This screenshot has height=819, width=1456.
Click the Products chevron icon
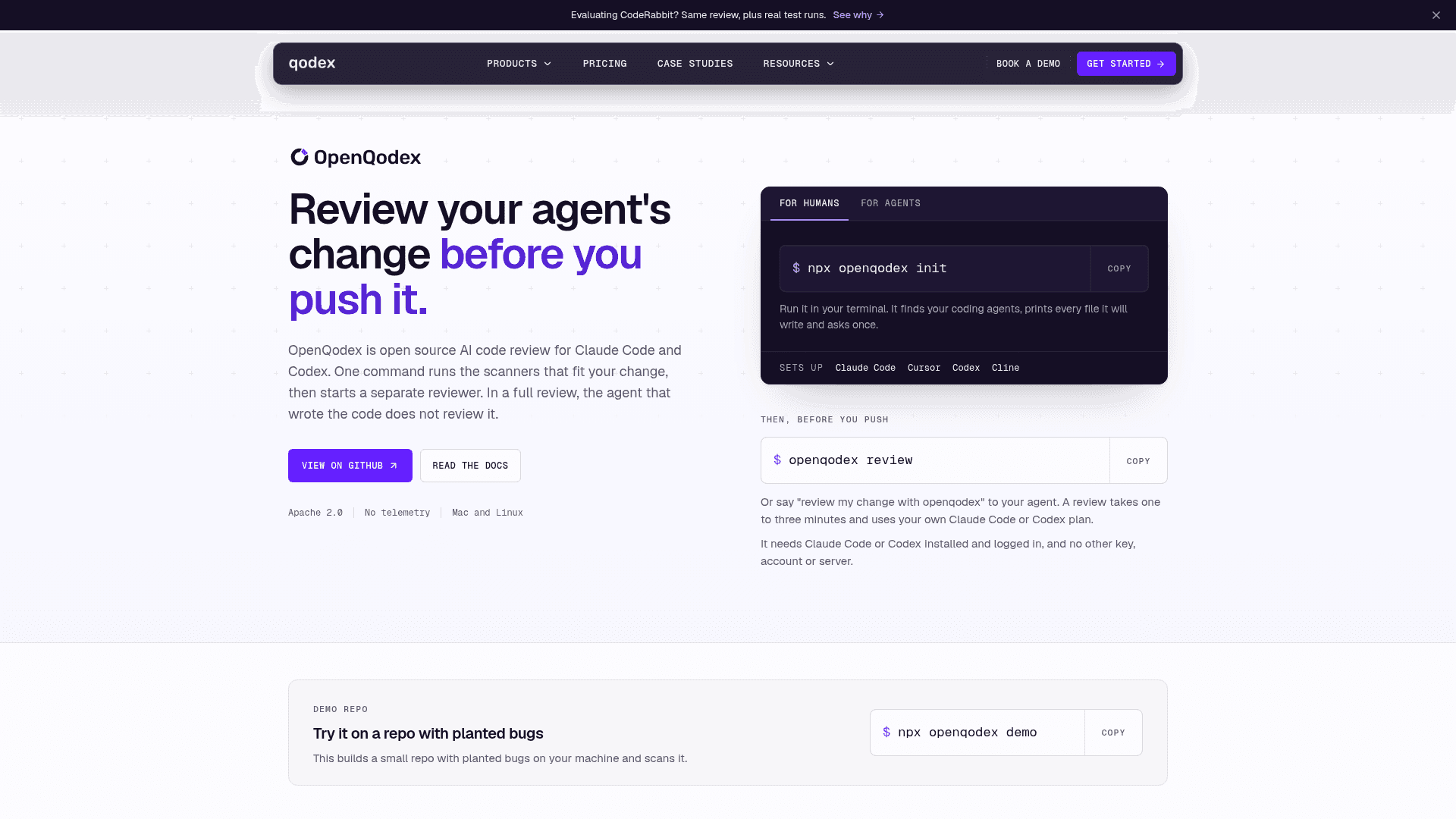click(548, 64)
